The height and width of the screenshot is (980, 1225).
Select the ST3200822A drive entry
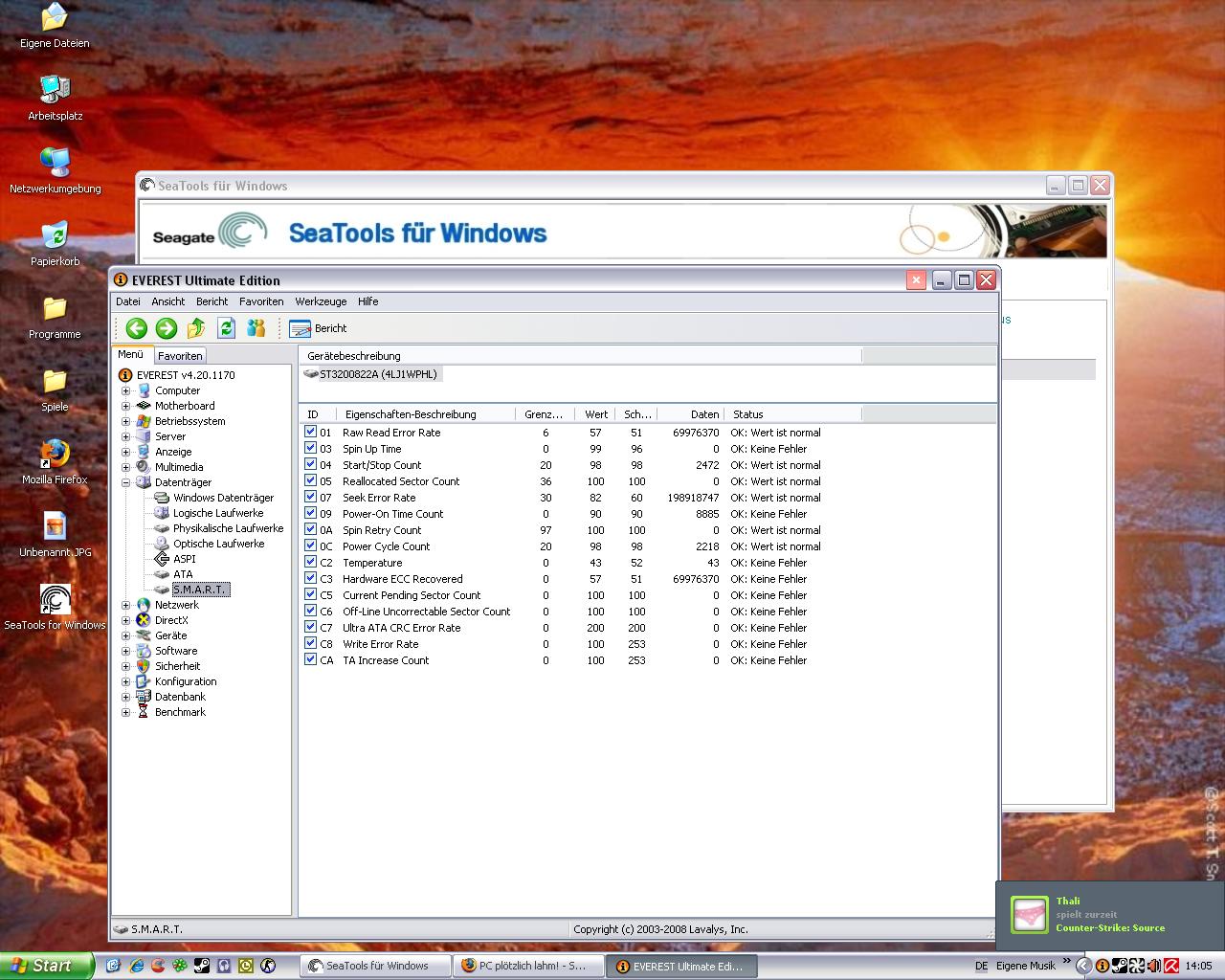point(378,374)
